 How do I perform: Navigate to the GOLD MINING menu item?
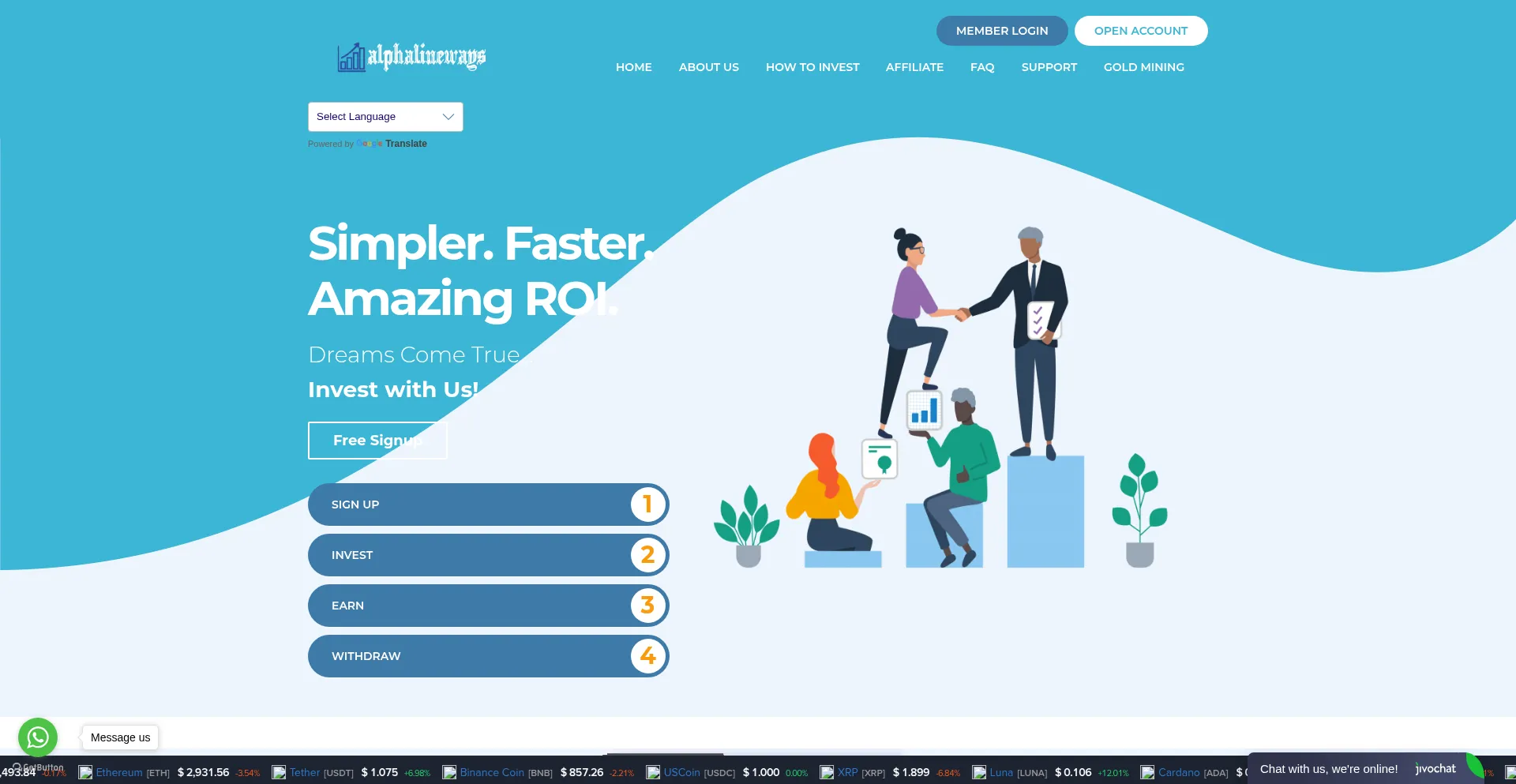(x=1143, y=67)
